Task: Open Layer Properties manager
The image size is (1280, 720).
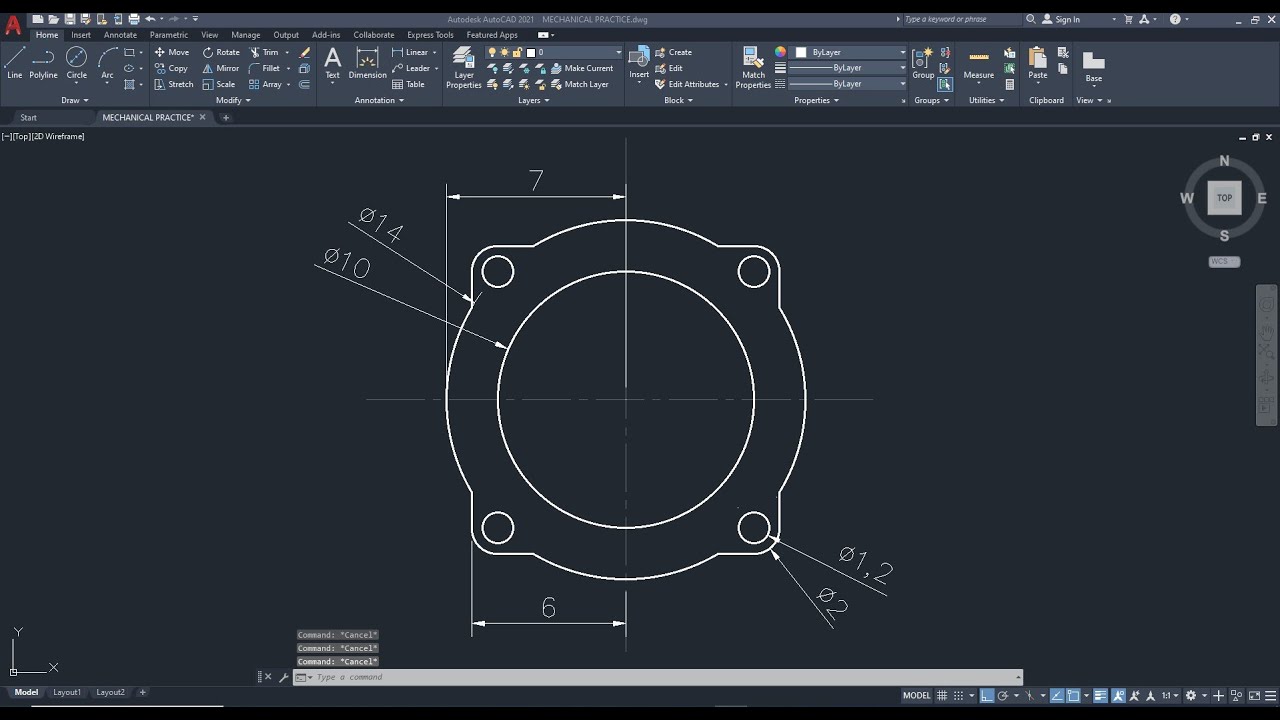Action: point(463,67)
